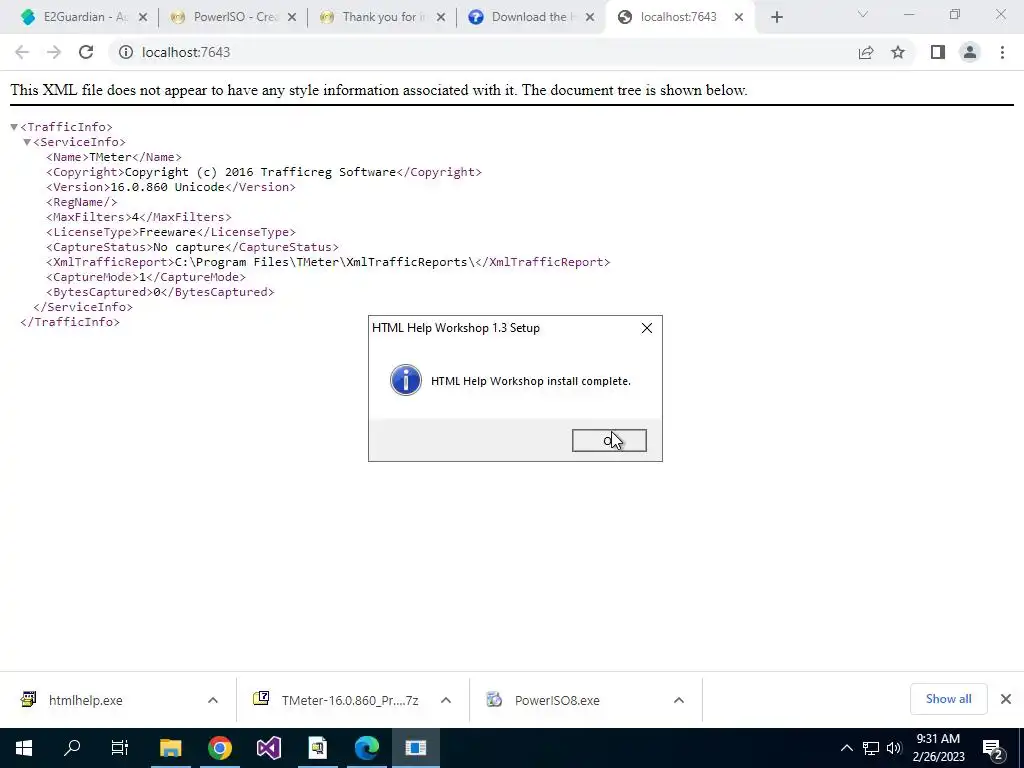The width and height of the screenshot is (1024, 768).
Task: Expand options for TMeter download
Action: click(x=446, y=700)
